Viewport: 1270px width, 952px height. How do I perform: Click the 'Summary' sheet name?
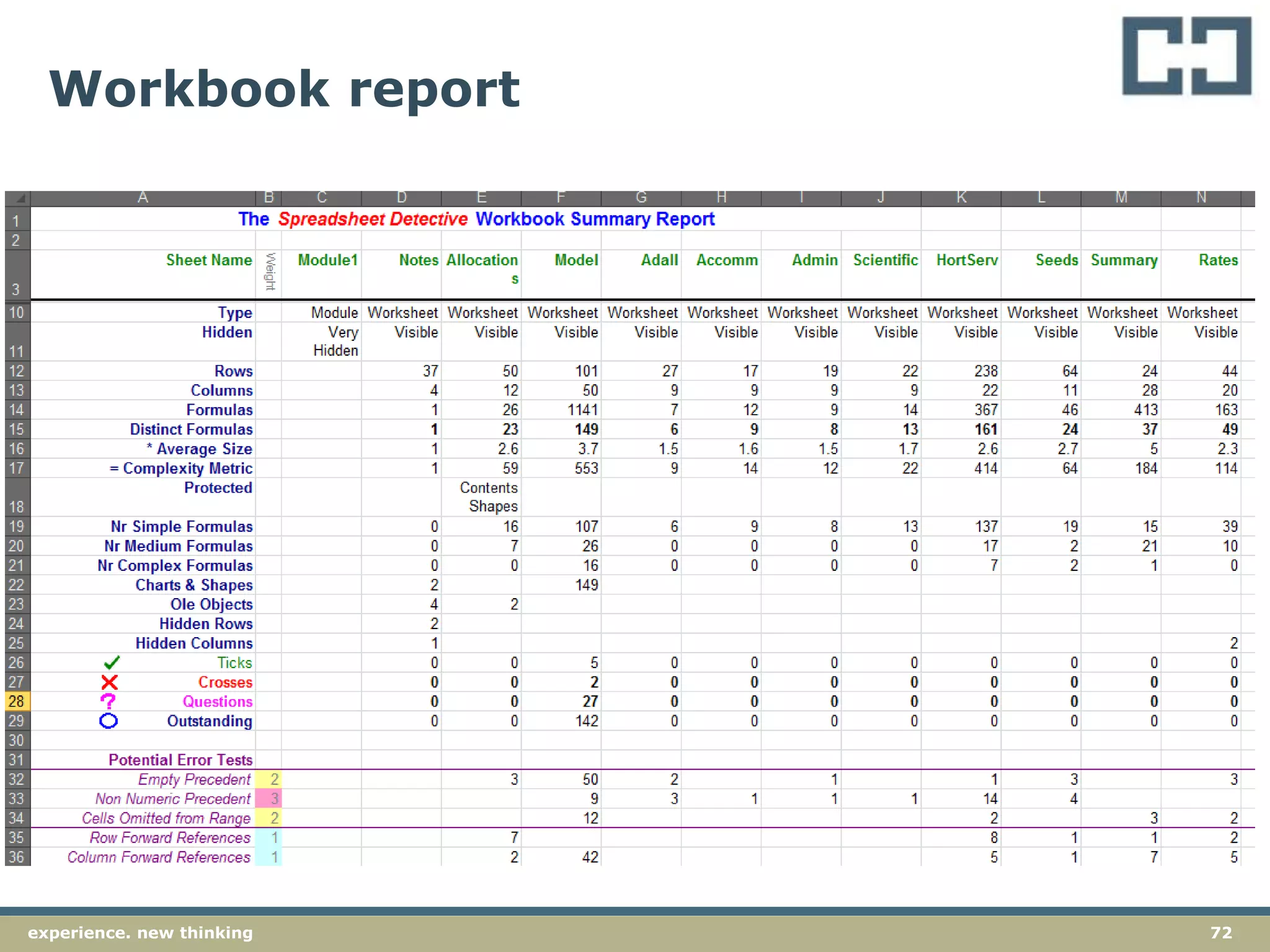click(x=1124, y=260)
